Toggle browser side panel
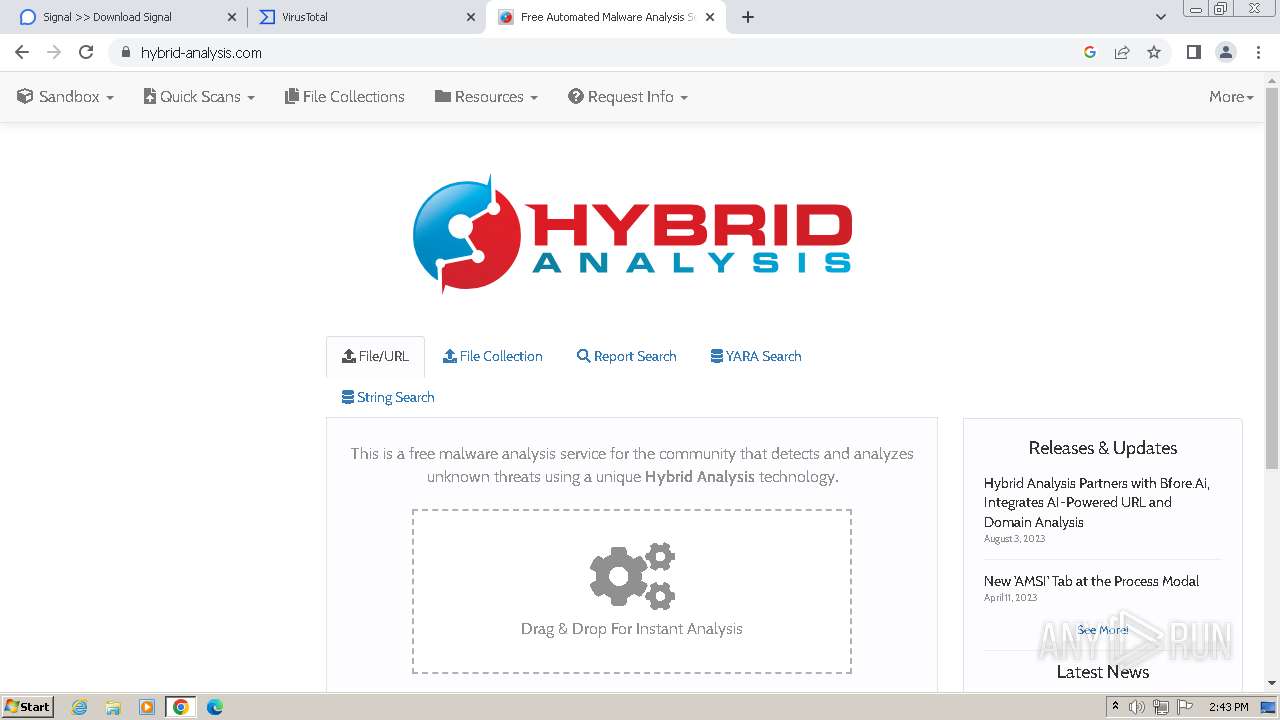The width and height of the screenshot is (1280, 720). pos(1193,52)
